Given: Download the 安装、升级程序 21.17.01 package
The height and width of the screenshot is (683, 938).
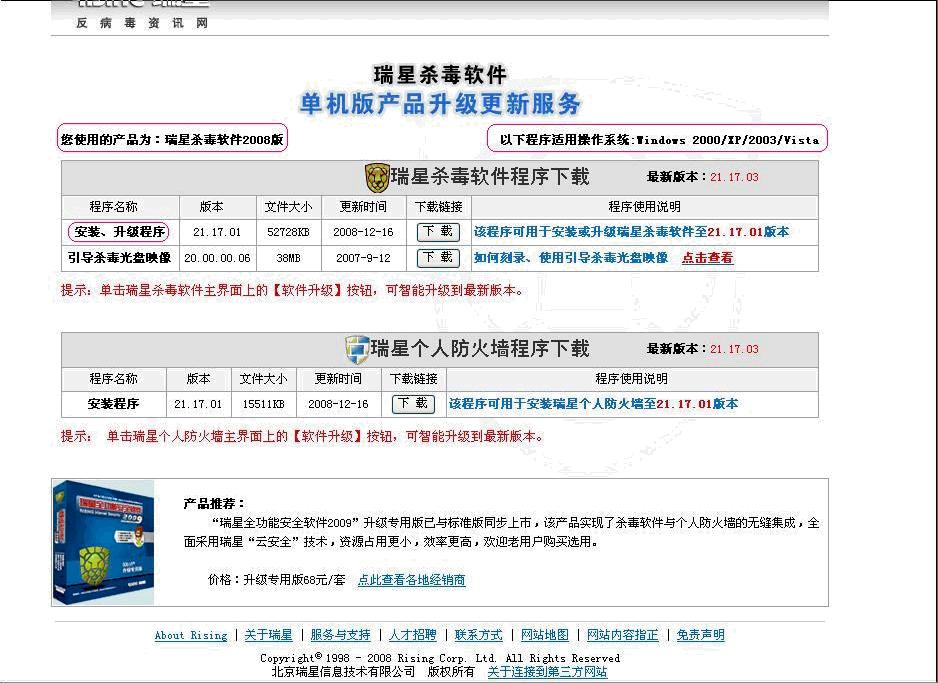Looking at the screenshot, I should click(x=438, y=232).
